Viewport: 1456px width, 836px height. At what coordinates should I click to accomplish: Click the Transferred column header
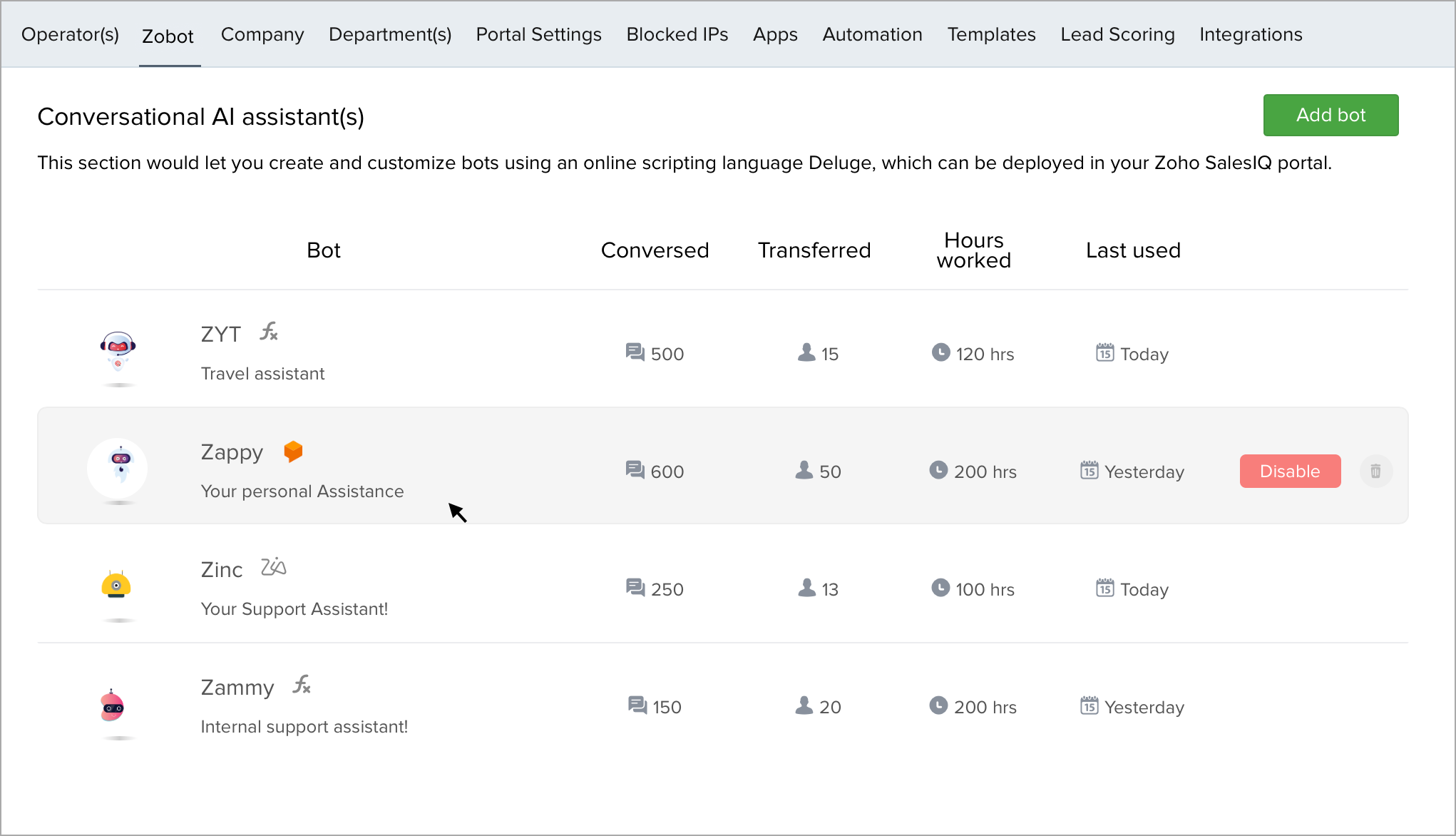pos(814,250)
